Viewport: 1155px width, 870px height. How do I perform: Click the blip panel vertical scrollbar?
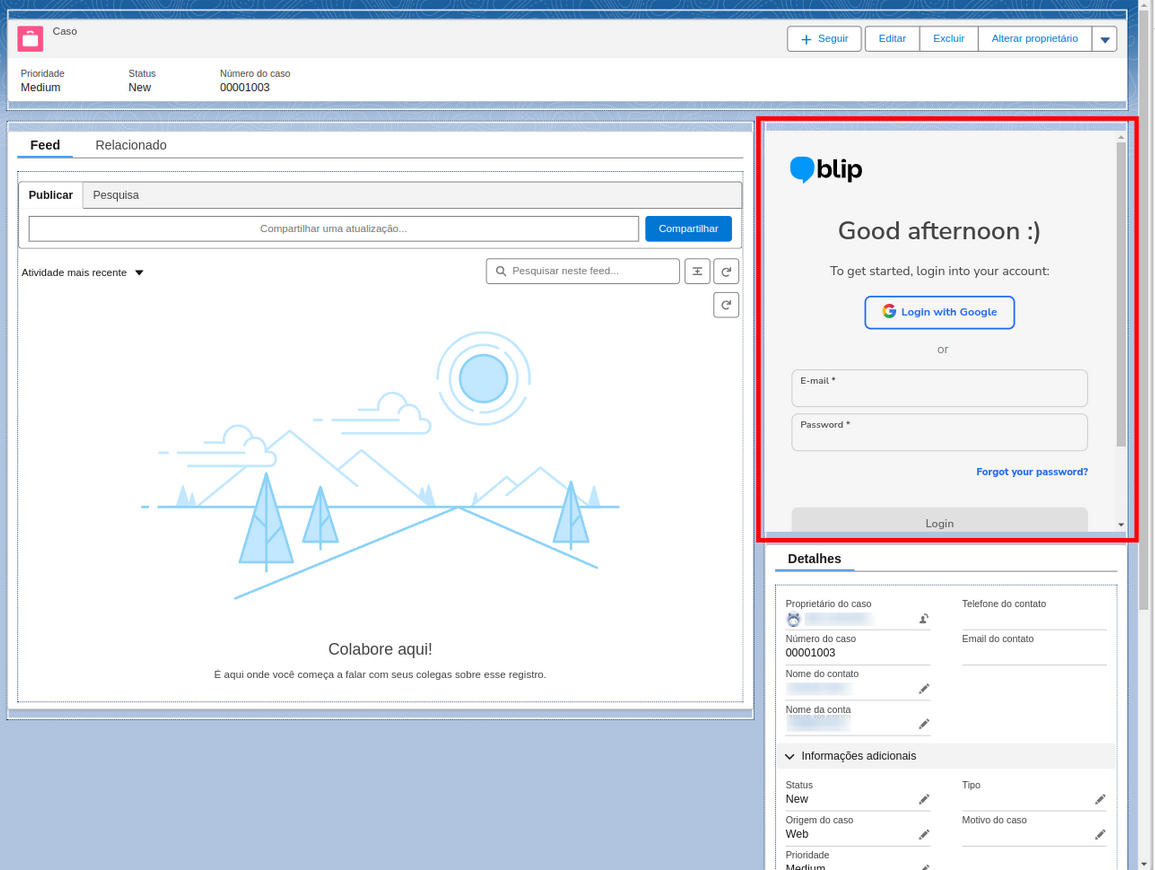point(1121,300)
